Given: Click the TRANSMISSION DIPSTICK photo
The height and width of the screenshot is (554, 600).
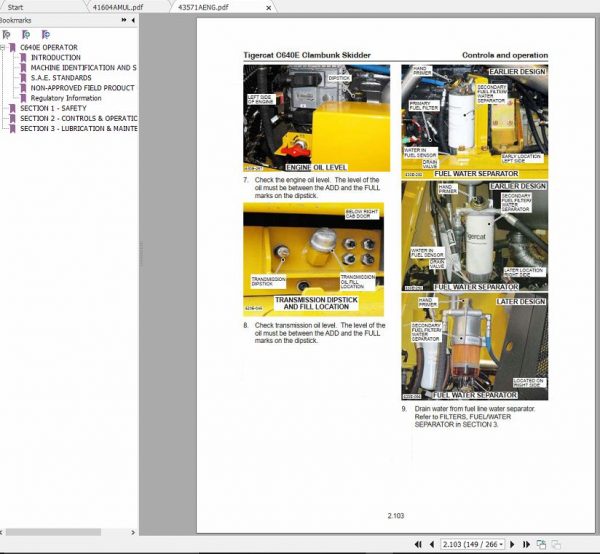Looking at the screenshot, I should (x=313, y=259).
